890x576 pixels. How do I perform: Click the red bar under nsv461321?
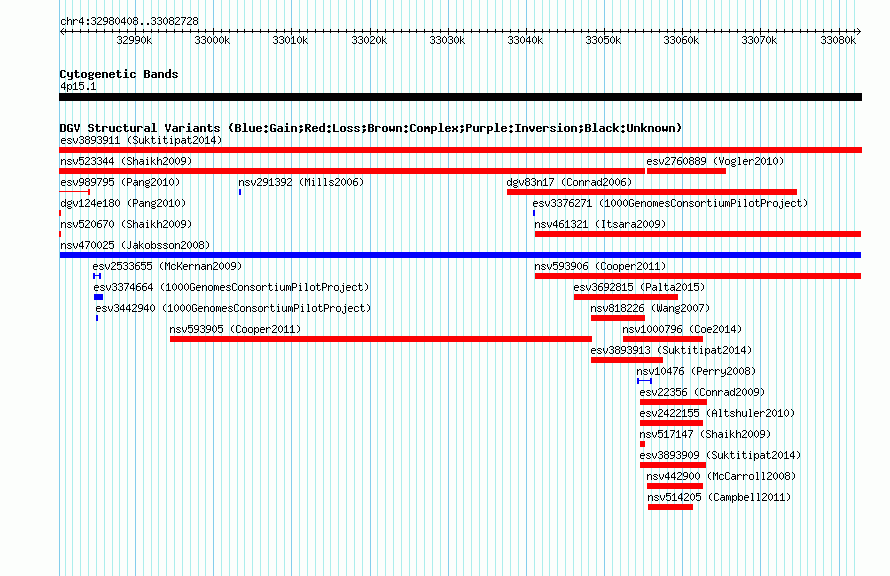pos(698,234)
